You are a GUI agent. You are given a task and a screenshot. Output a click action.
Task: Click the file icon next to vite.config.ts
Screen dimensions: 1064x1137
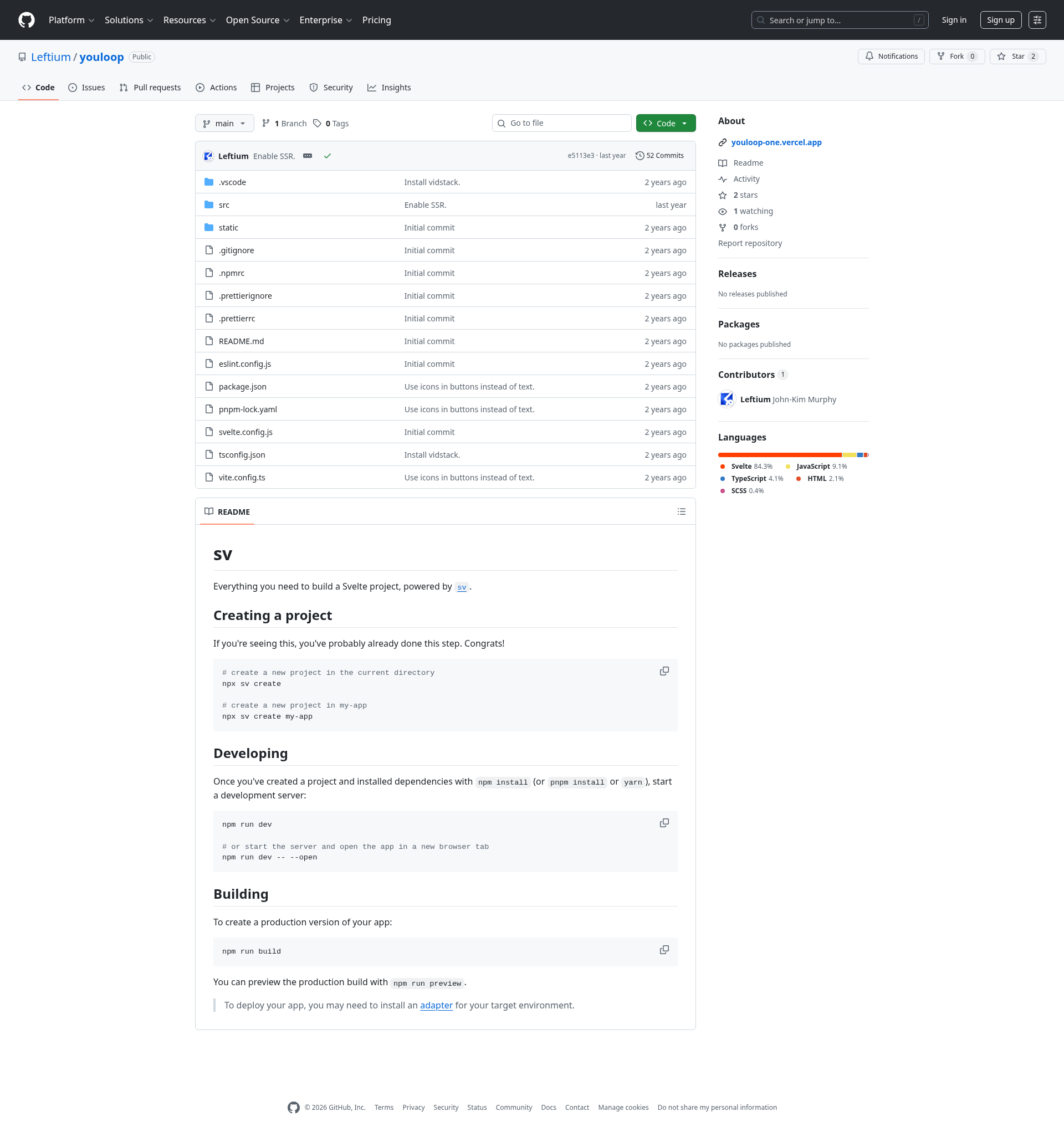pos(209,478)
